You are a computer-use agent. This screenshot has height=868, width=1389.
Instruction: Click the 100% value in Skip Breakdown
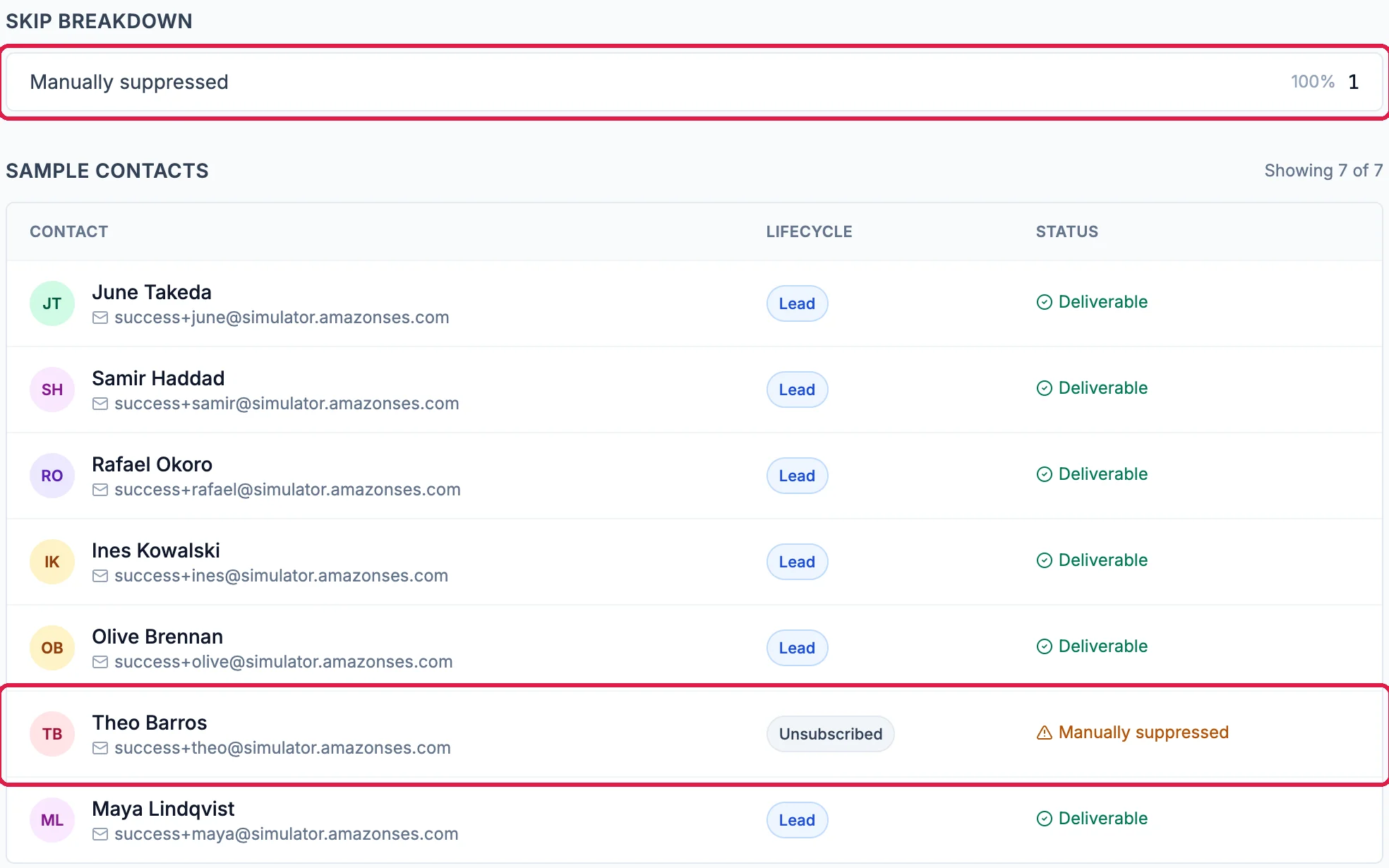(1313, 82)
